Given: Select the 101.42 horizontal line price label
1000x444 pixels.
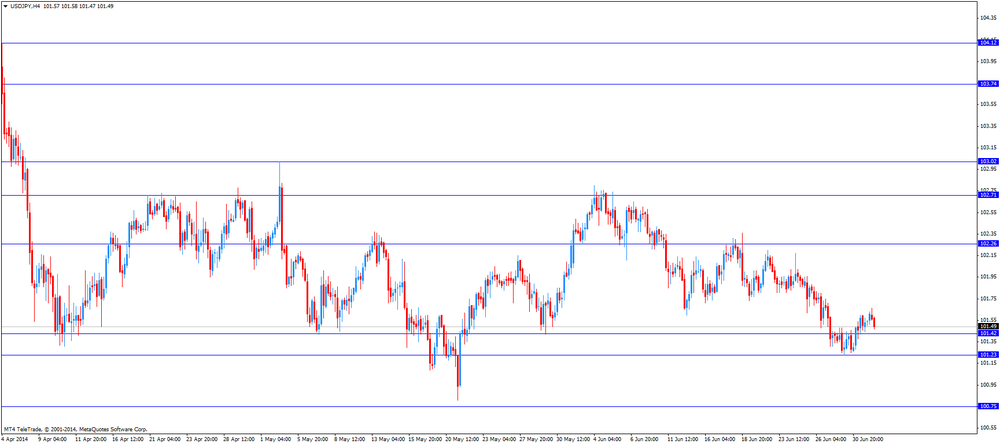Looking at the screenshot, I should pos(988,333).
